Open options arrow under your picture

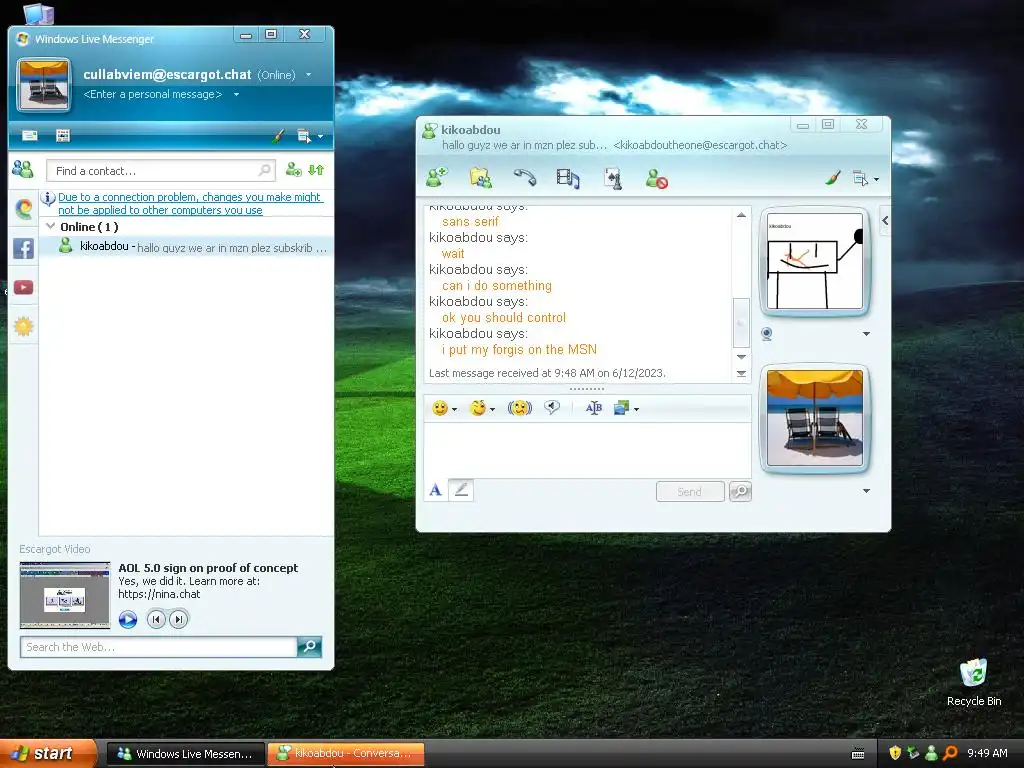tap(866, 490)
